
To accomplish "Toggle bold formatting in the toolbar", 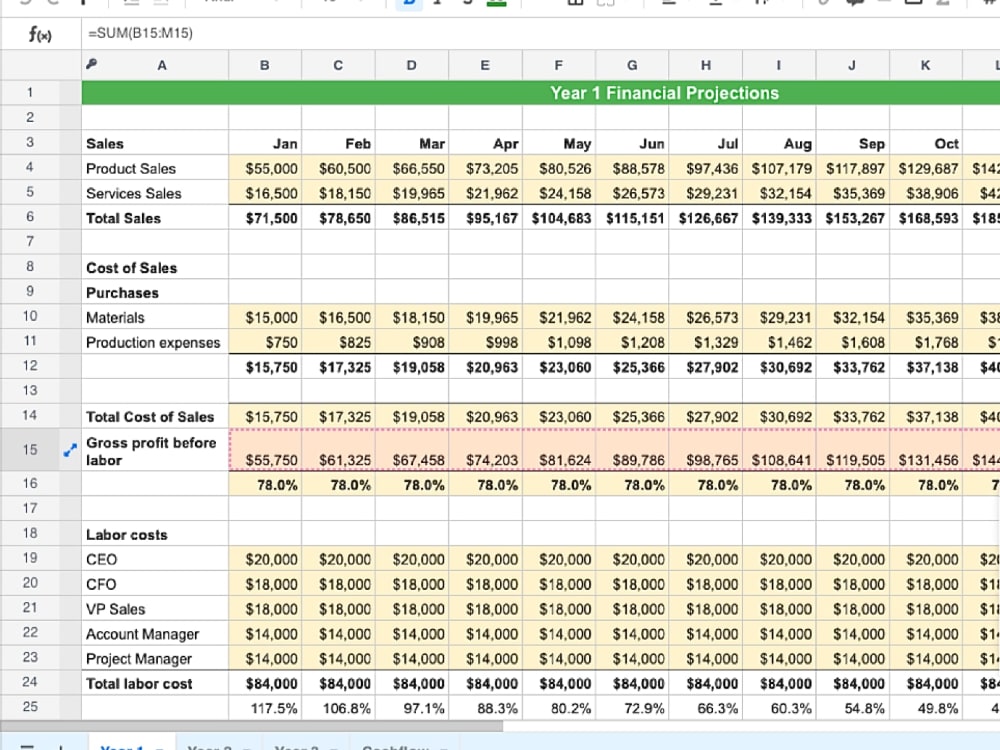I will pos(408,4).
